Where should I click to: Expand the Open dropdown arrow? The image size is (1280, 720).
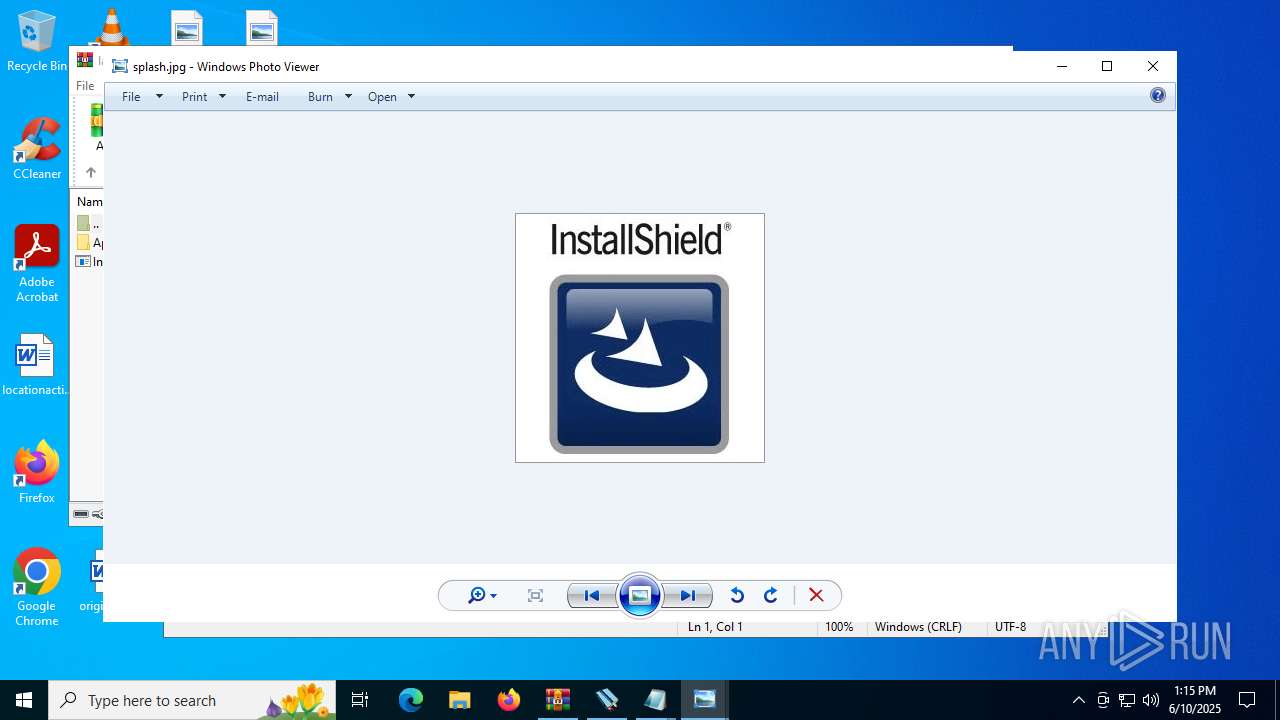click(x=411, y=97)
